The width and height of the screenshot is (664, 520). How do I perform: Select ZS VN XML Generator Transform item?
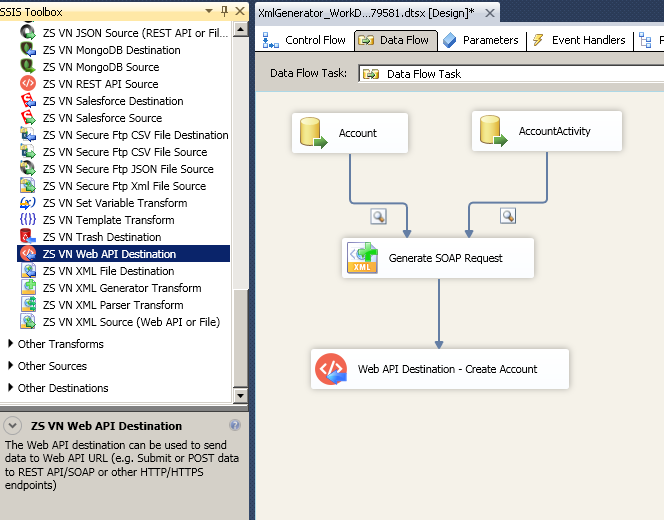pos(121,288)
